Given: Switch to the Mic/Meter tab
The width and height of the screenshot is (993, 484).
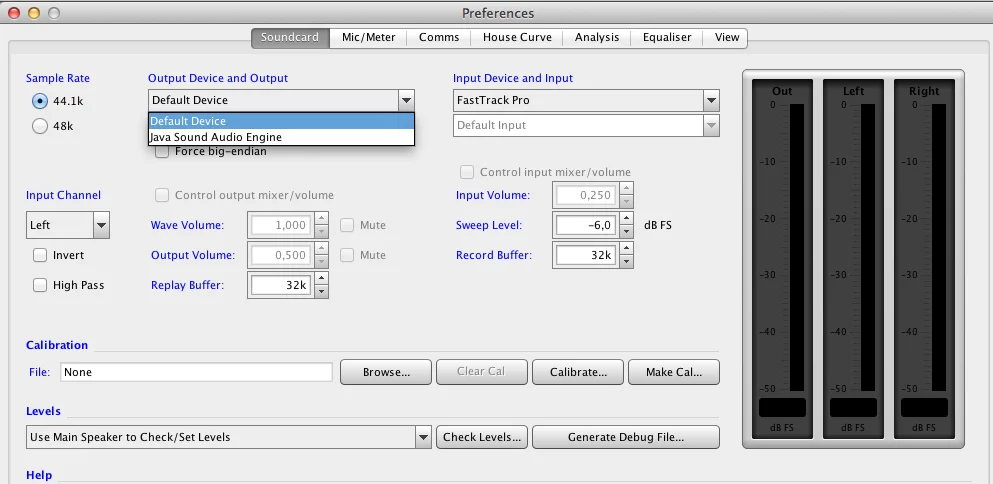Looking at the screenshot, I should click(368, 38).
